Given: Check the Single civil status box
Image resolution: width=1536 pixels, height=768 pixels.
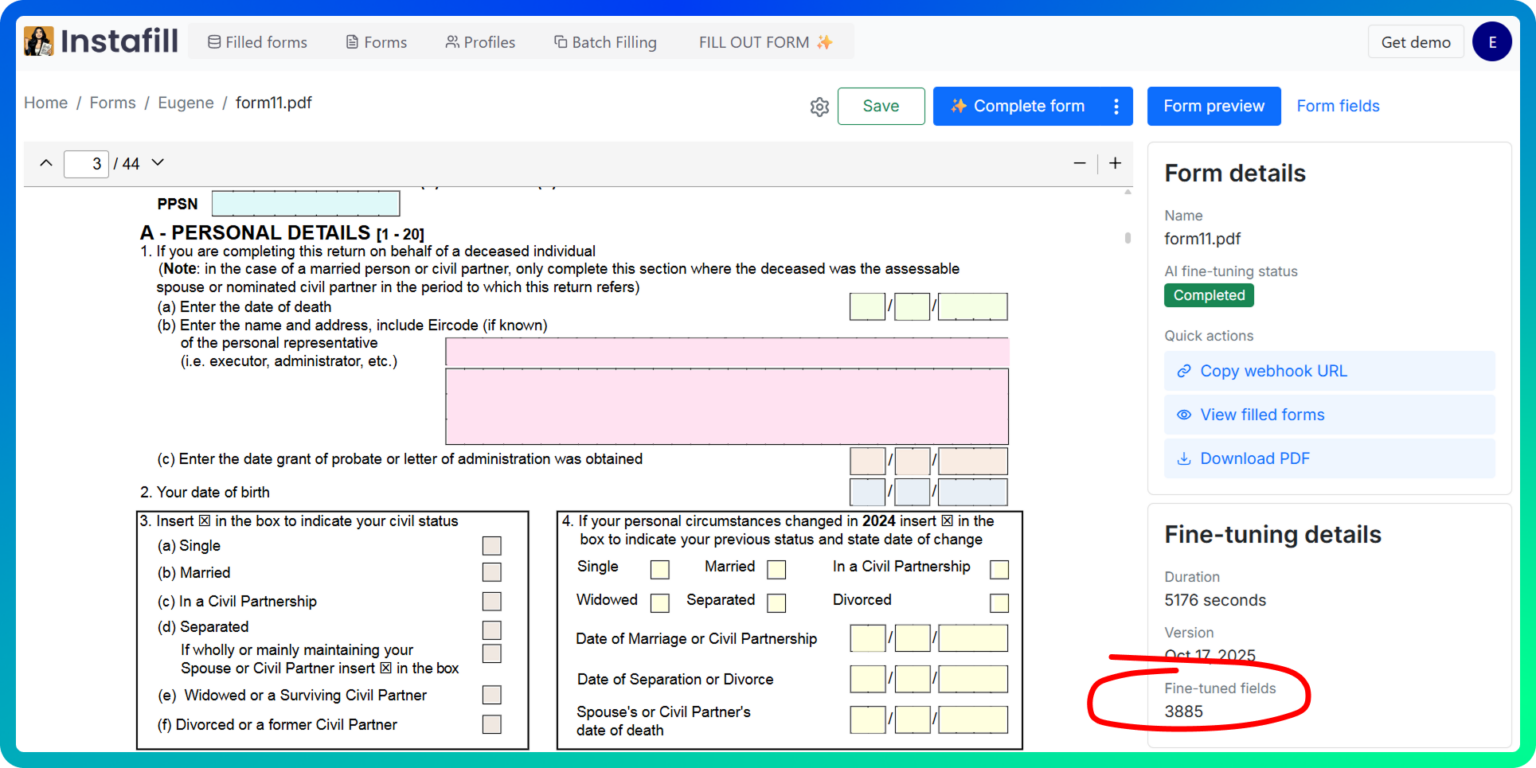Looking at the screenshot, I should 491,545.
